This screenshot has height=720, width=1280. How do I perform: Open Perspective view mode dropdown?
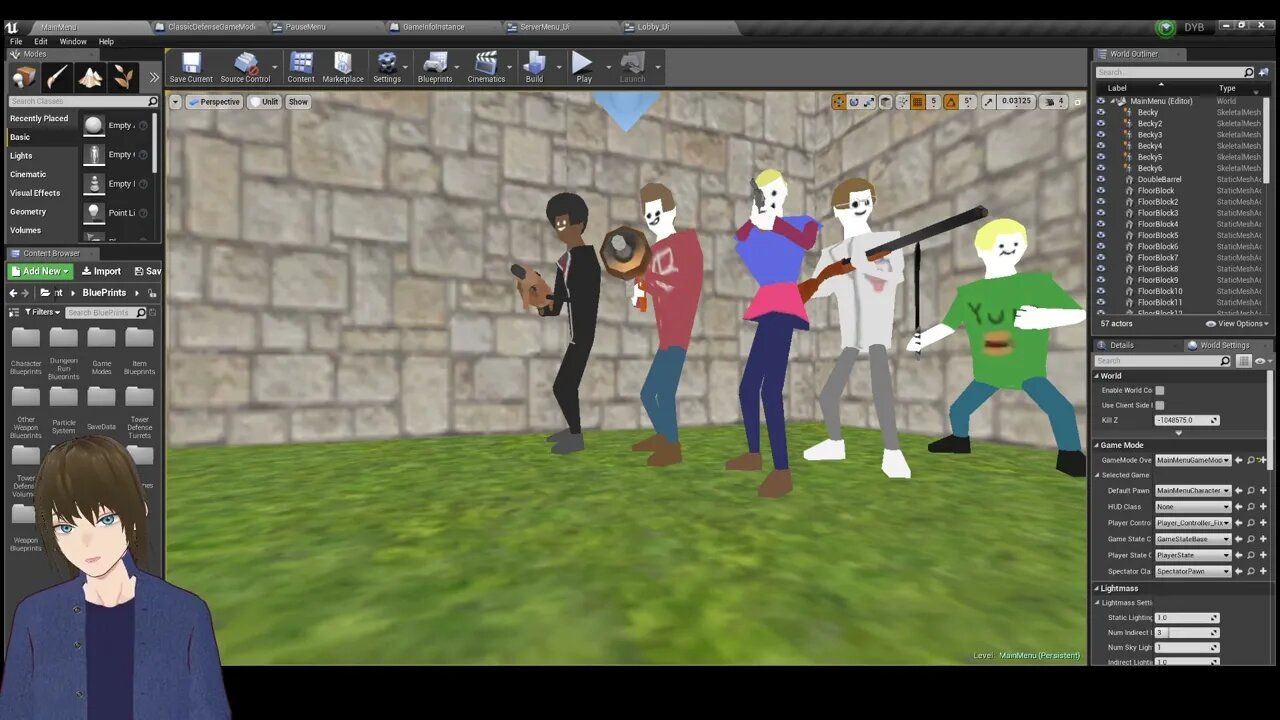214,102
